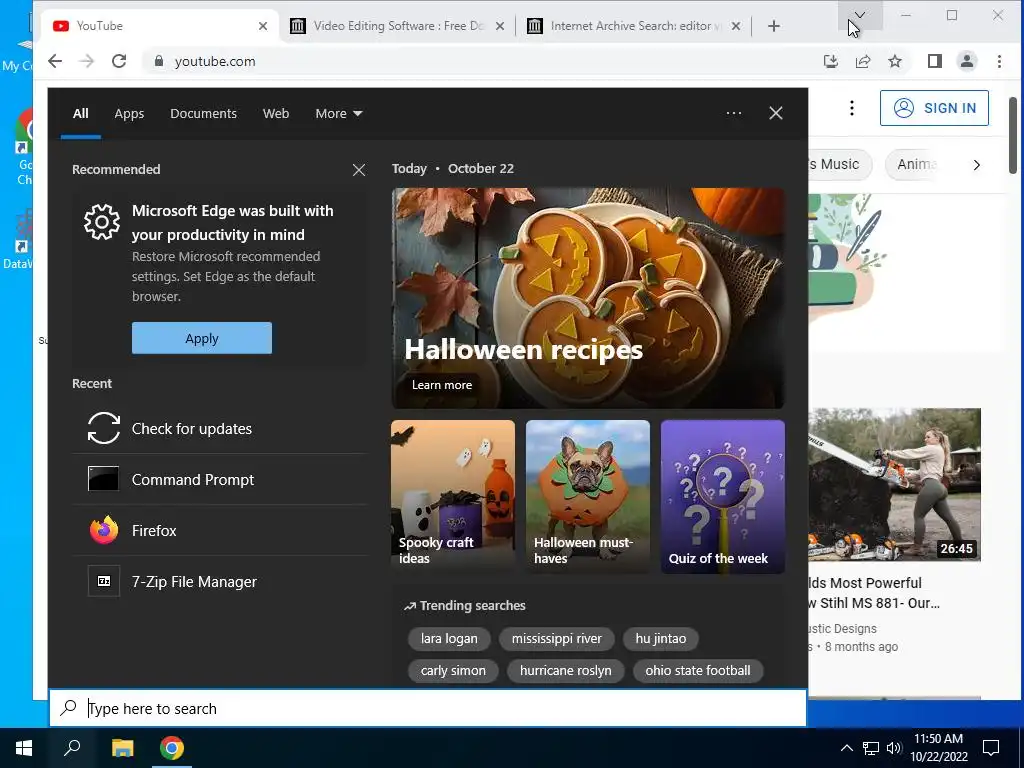1024x768 pixels.
Task: Open Chrome side panel icon
Action: point(935,61)
